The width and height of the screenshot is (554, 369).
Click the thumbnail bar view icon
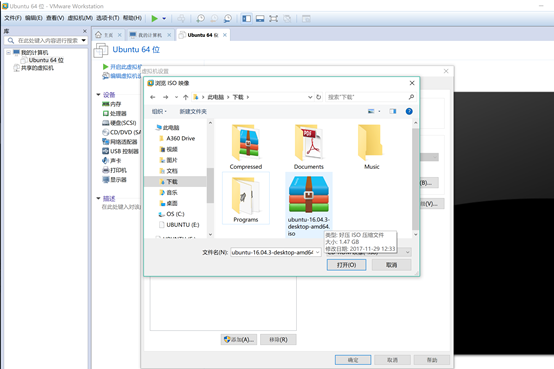coord(260,18)
